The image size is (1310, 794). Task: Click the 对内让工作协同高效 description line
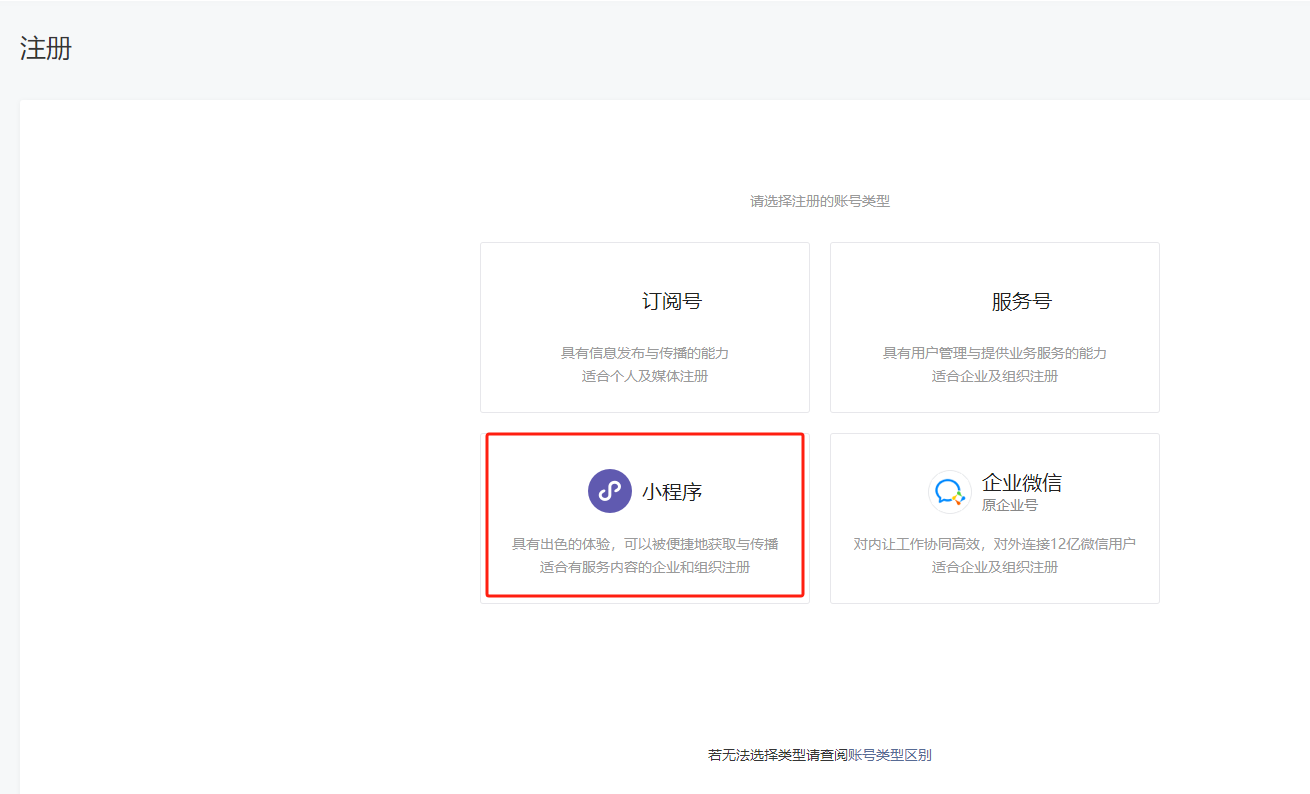(994, 544)
